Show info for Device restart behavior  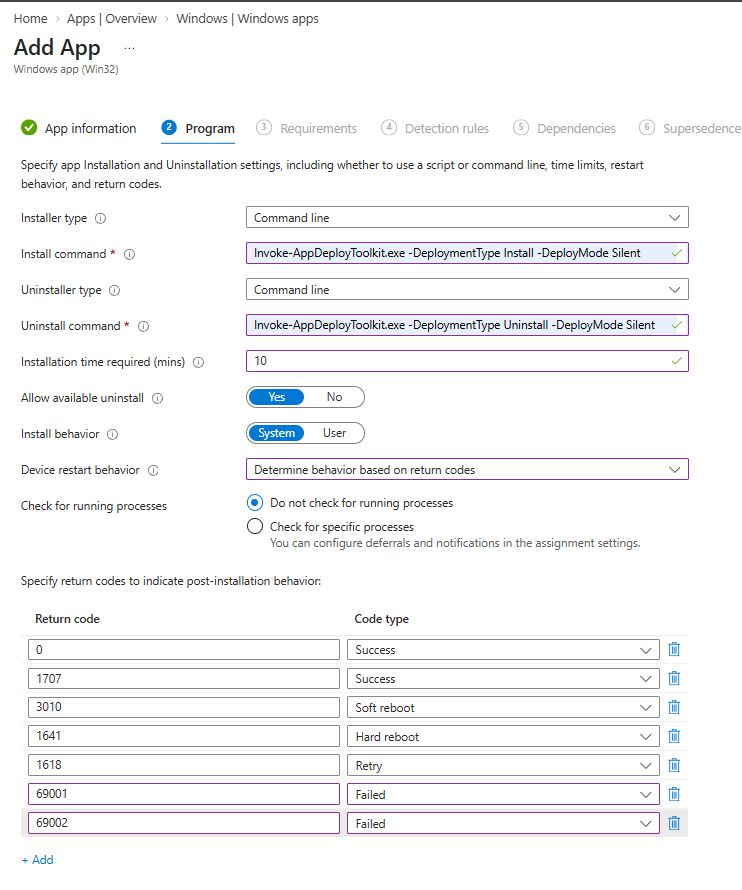pos(153,471)
